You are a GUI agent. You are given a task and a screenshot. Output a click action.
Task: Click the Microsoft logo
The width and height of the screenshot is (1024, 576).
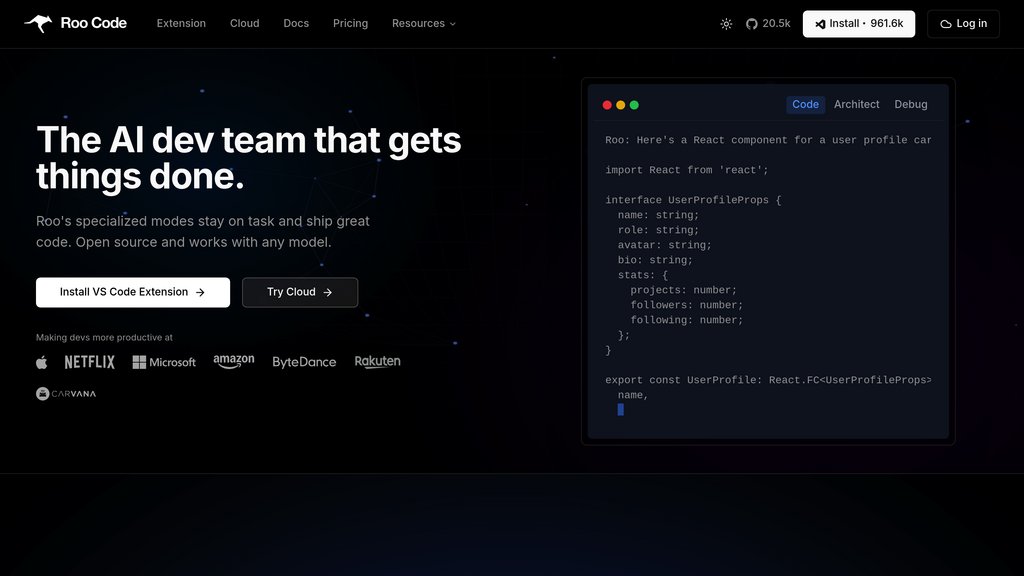[164, 362]
